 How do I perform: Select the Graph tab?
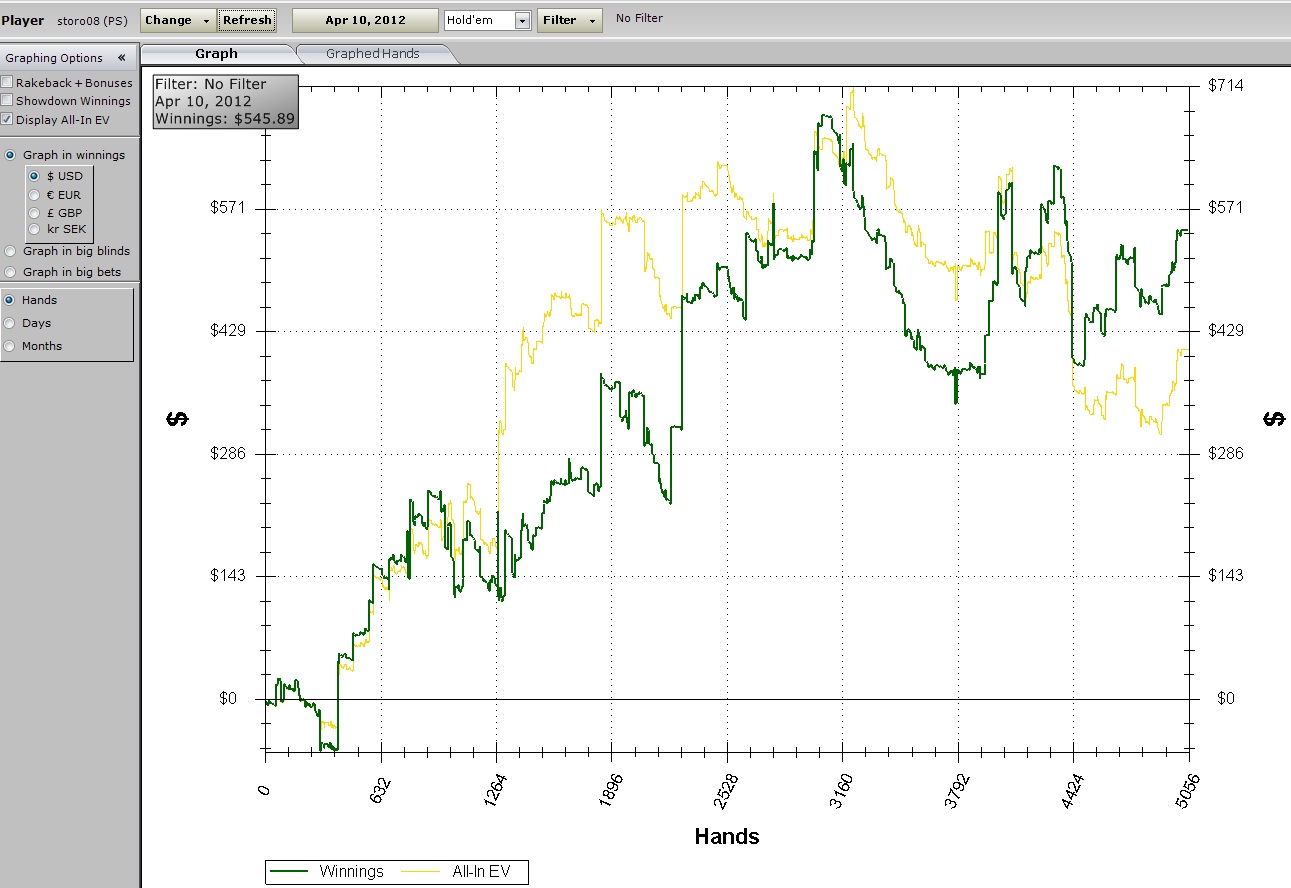coord(216,54)
